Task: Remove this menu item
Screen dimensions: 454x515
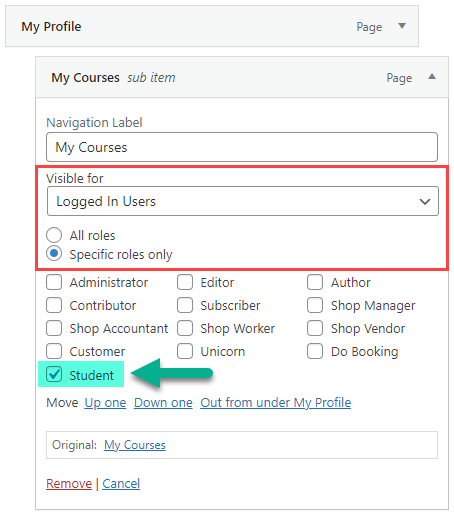Action: (69, 484)
